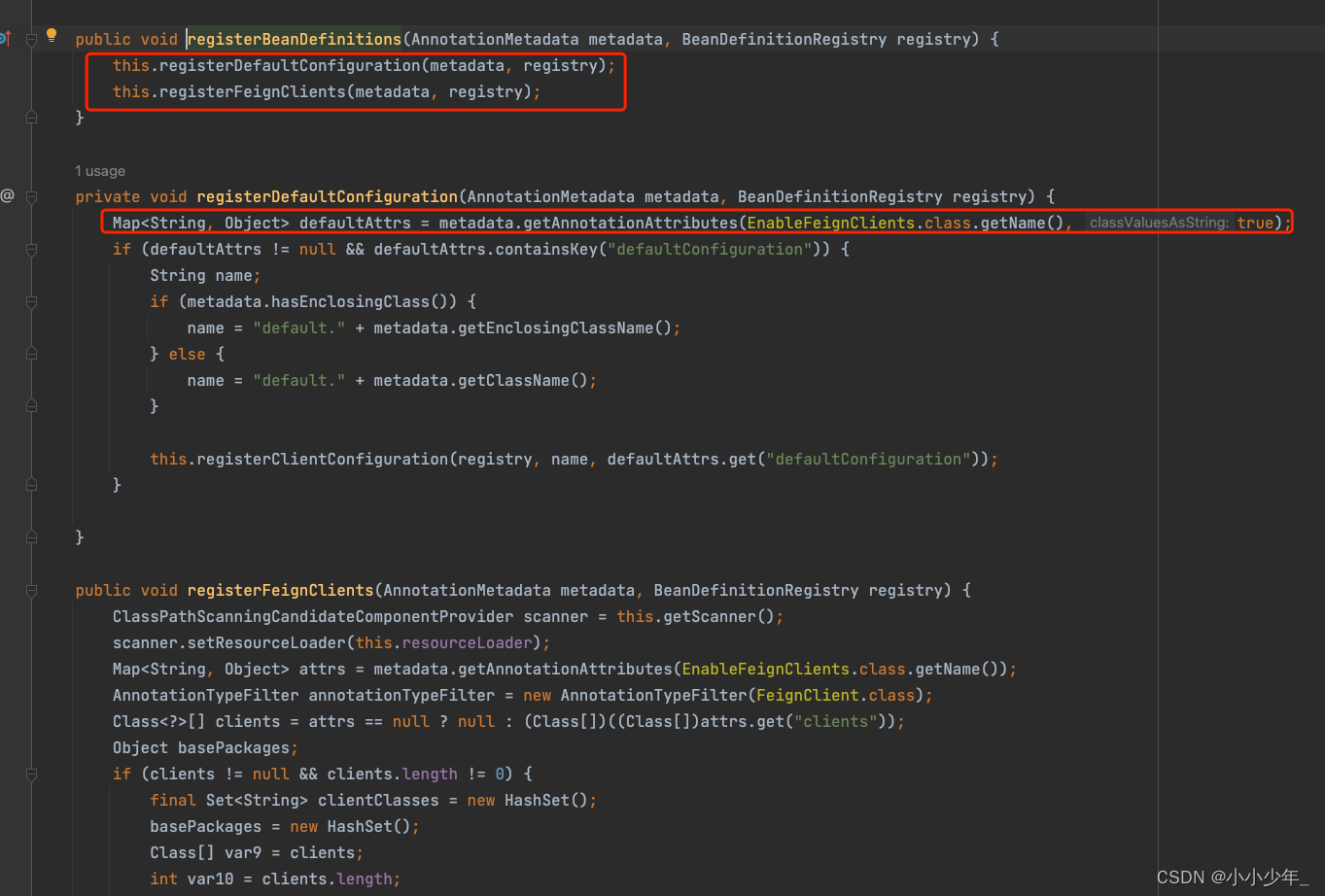Click 'int var10 = clients.length' line
Screen dimensions: 1325x896
pos(275,879)
